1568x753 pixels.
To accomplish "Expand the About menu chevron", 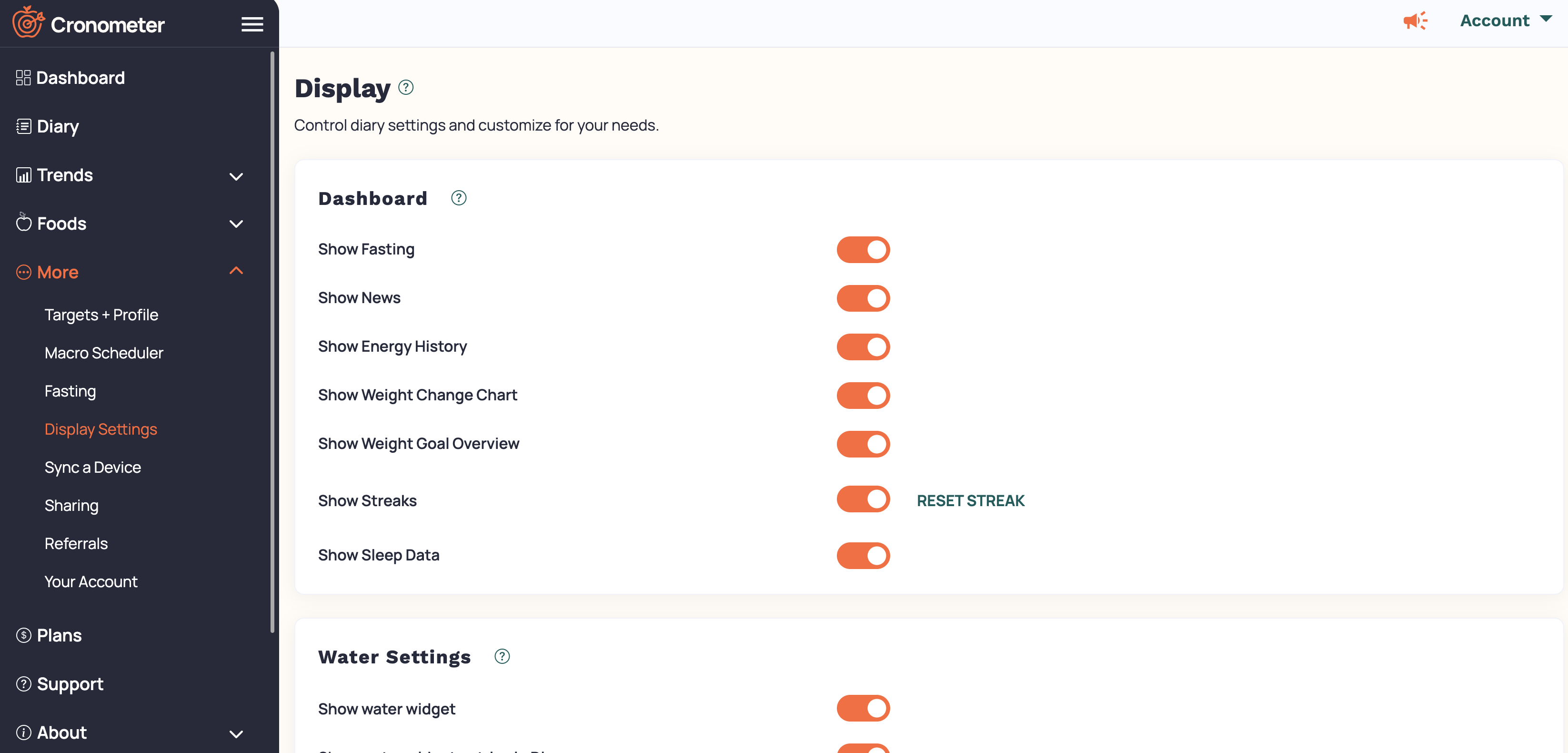I will [236, 734].
